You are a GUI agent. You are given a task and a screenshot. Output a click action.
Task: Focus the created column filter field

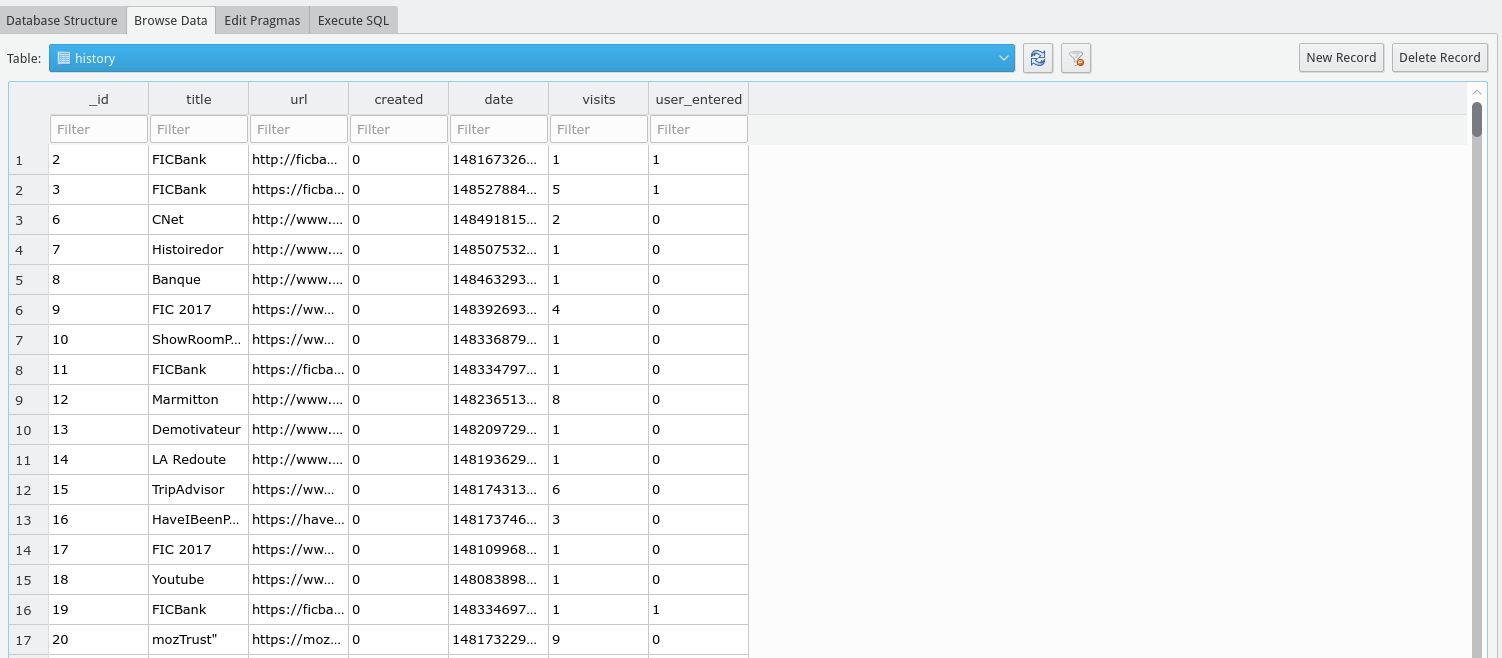click(399, 129)
